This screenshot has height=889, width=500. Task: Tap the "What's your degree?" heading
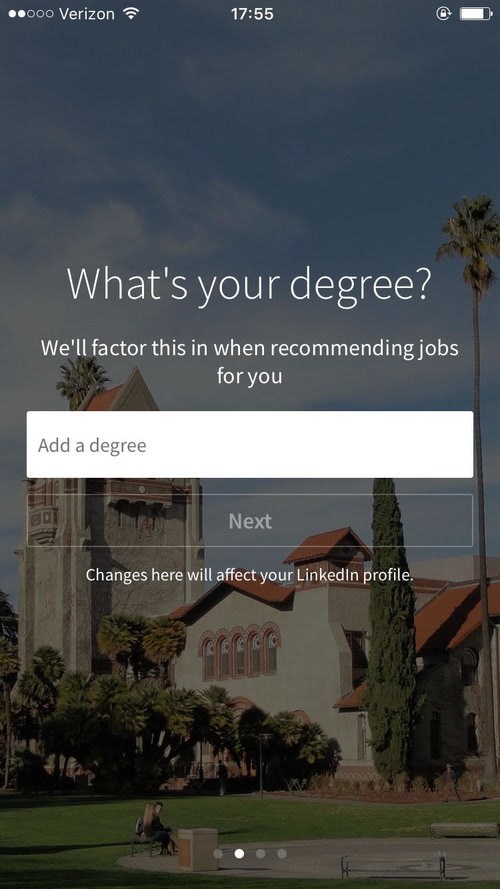[249, 285]
